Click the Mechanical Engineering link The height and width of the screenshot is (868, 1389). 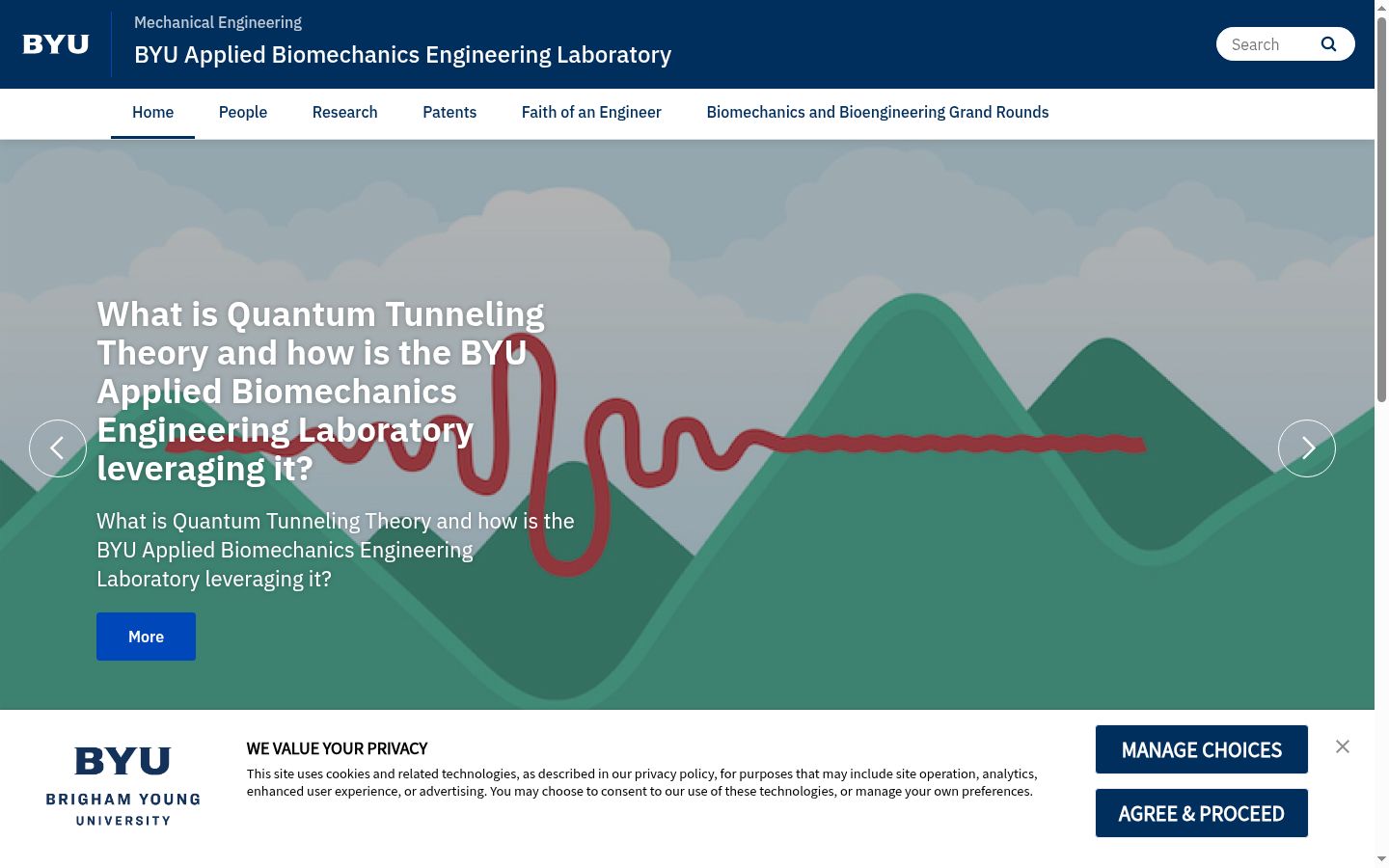coord(218,22)
